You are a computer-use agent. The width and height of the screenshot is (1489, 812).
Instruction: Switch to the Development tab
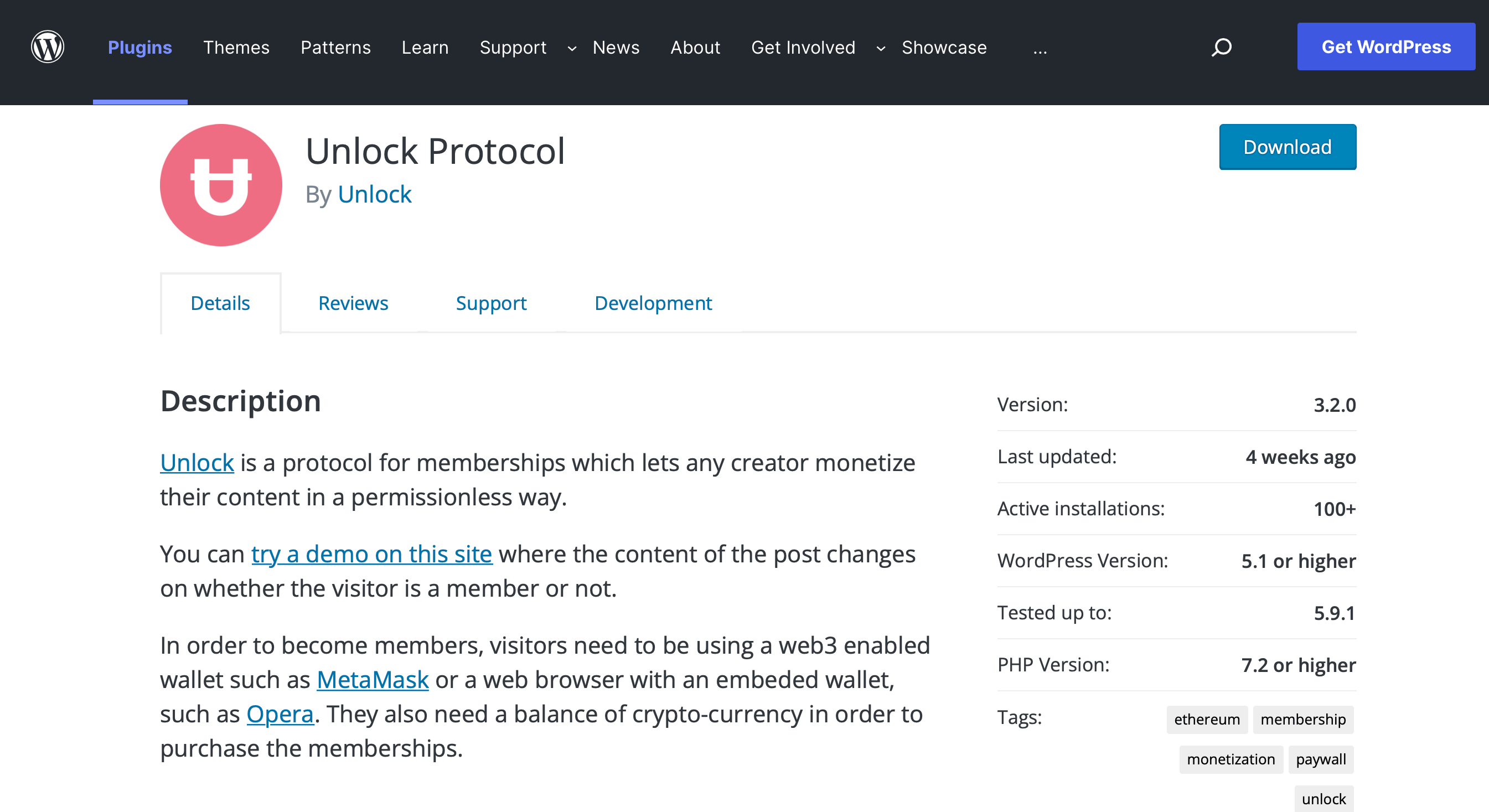[653, 303]
